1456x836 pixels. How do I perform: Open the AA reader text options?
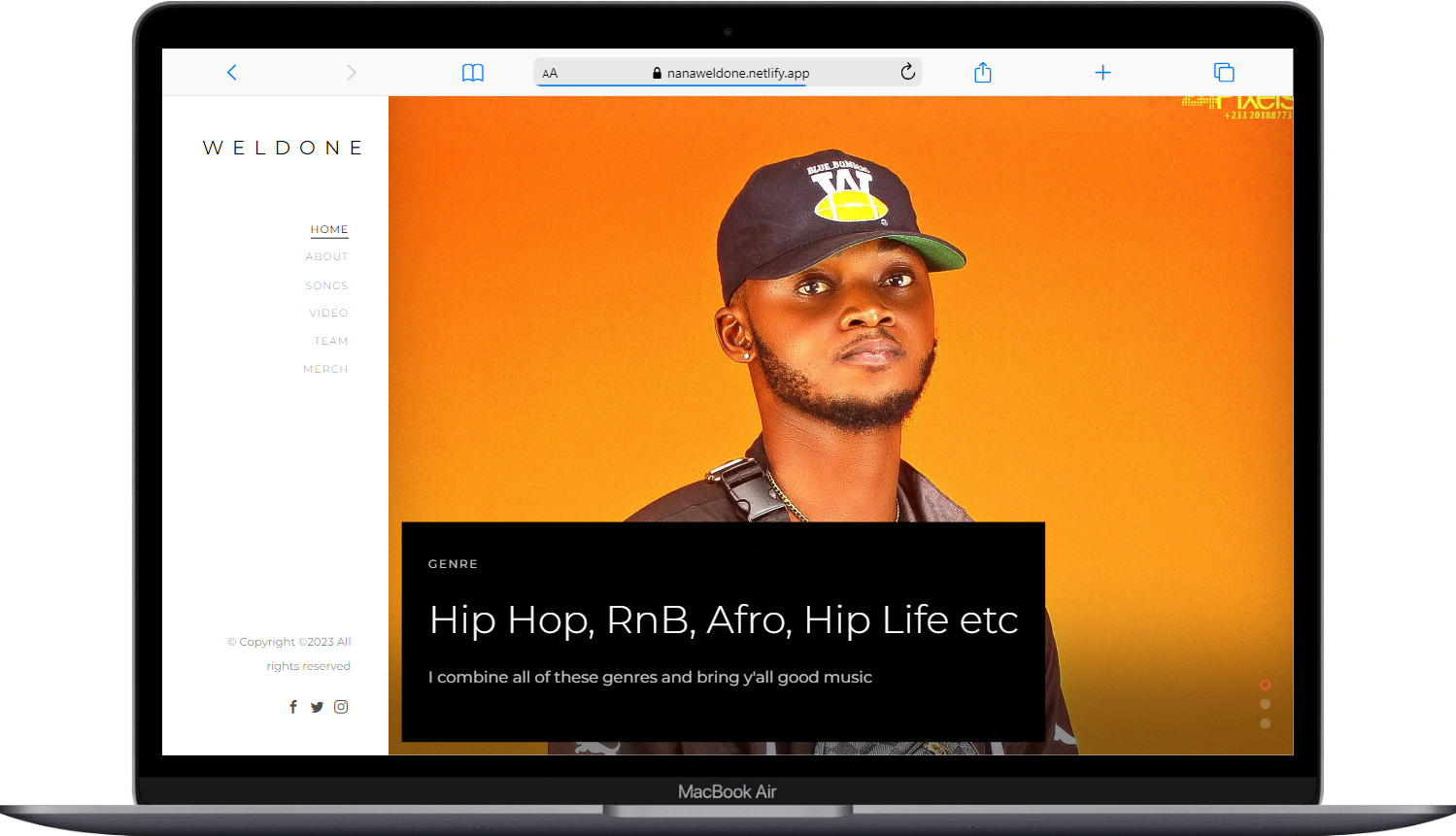[550, 73]
